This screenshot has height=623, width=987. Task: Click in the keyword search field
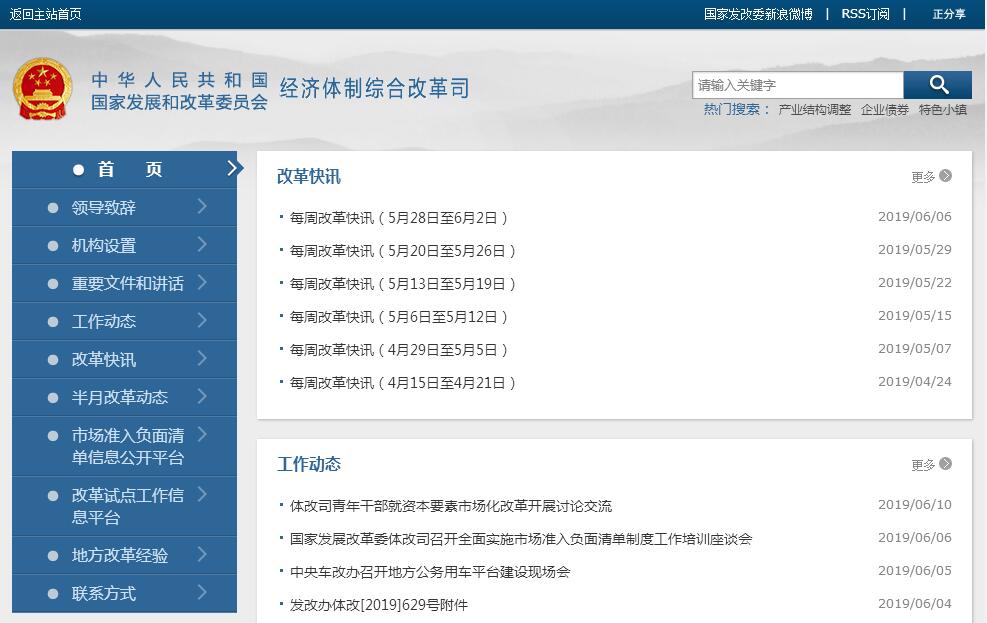(797, 85)
